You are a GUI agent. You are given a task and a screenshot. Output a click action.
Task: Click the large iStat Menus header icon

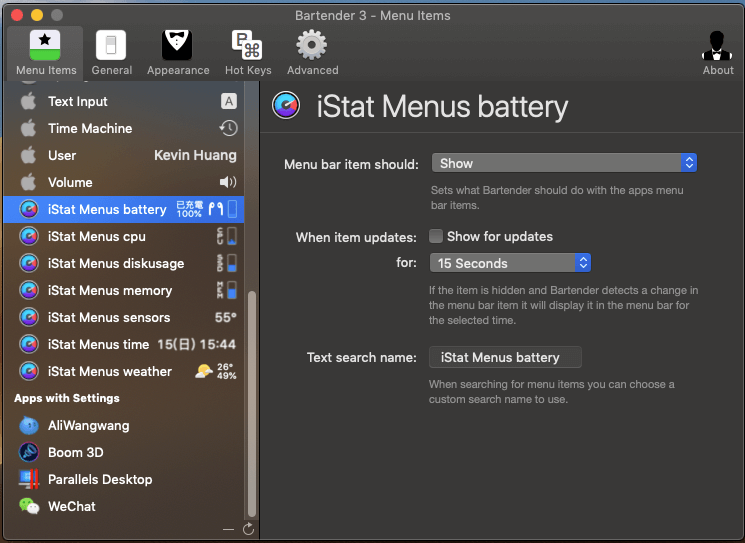point(286,105)
